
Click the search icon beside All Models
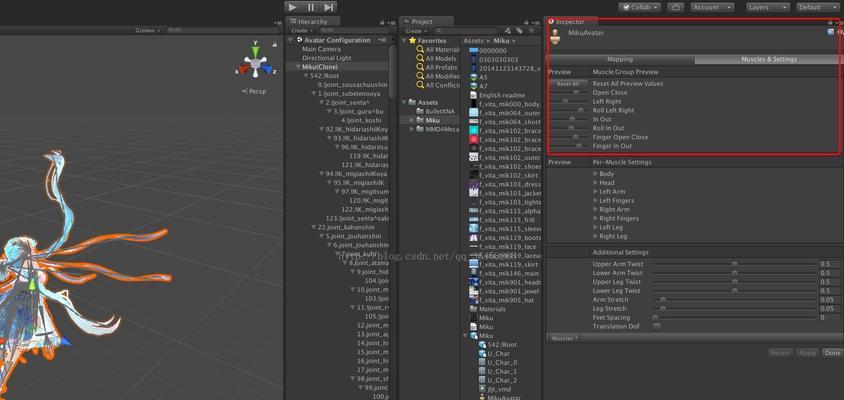[x=420, y=58]
